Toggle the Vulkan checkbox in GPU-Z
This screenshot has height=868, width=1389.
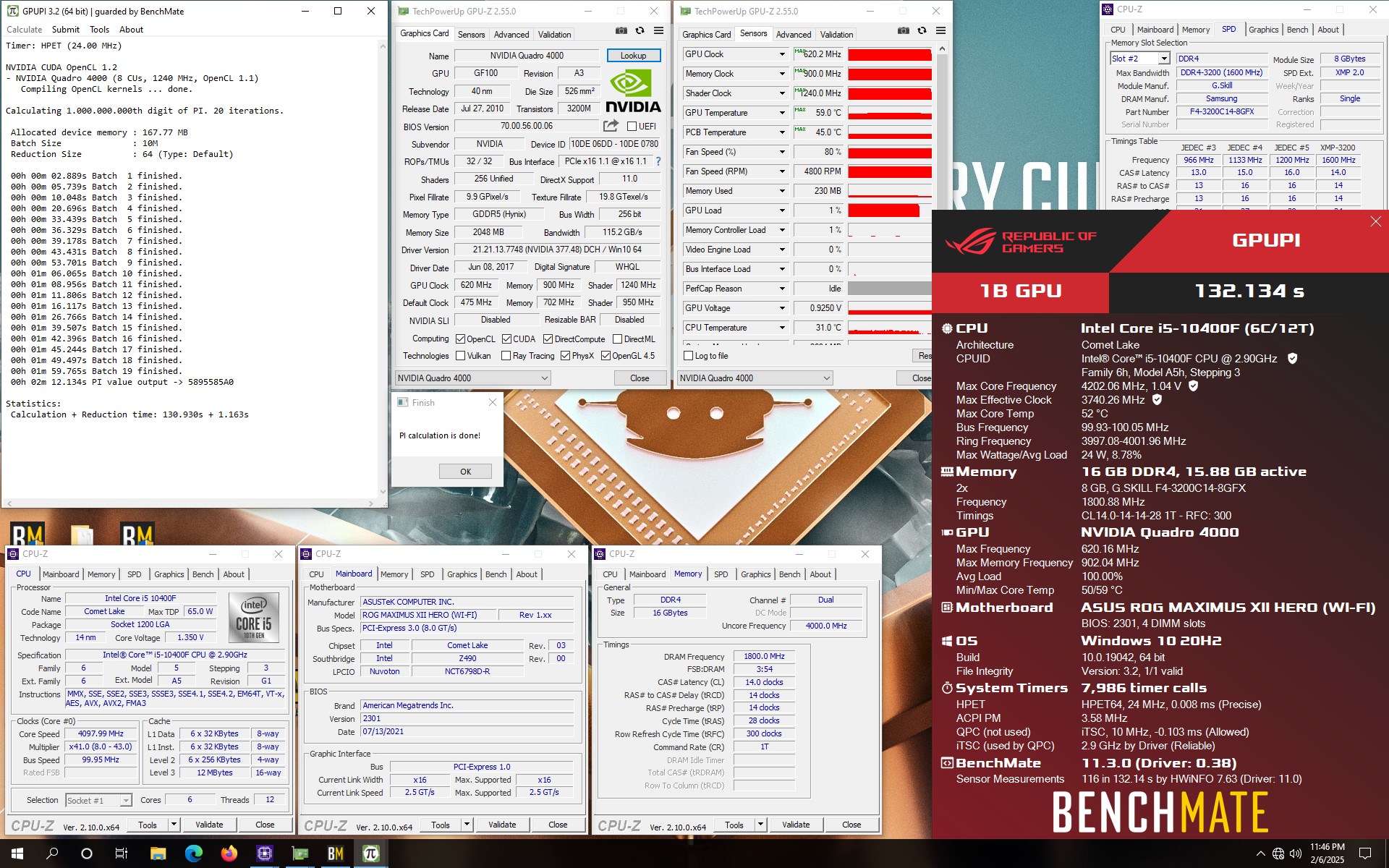[x=460, y=356]
